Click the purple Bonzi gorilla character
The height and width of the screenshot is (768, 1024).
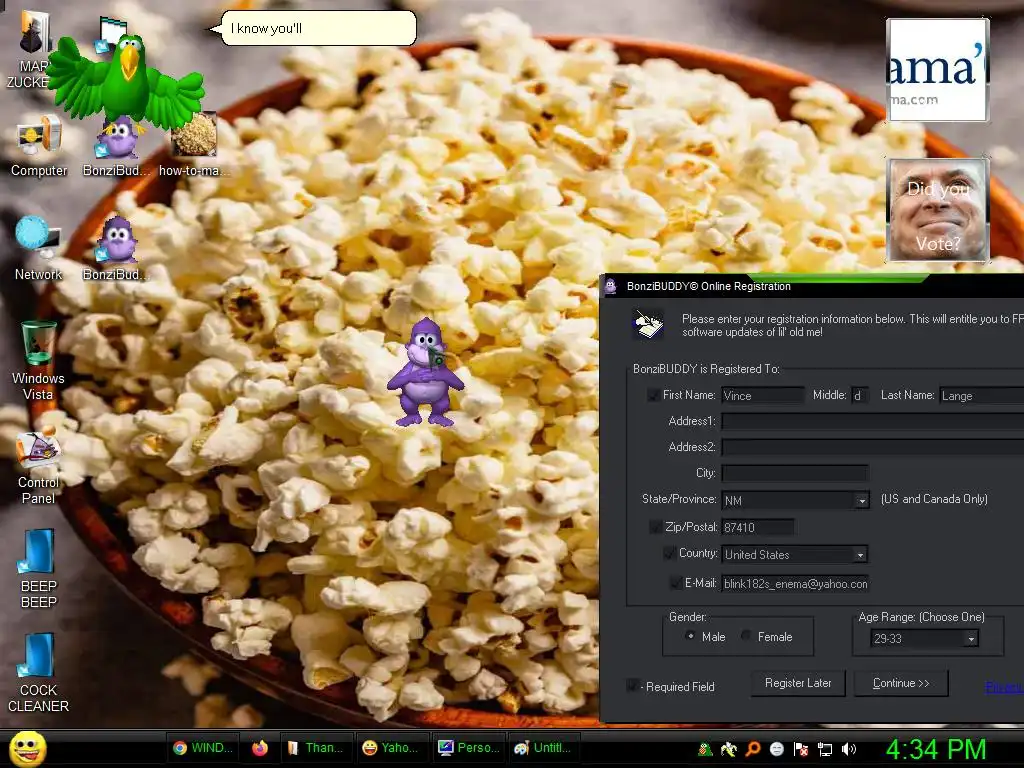(x=425, y=372)
